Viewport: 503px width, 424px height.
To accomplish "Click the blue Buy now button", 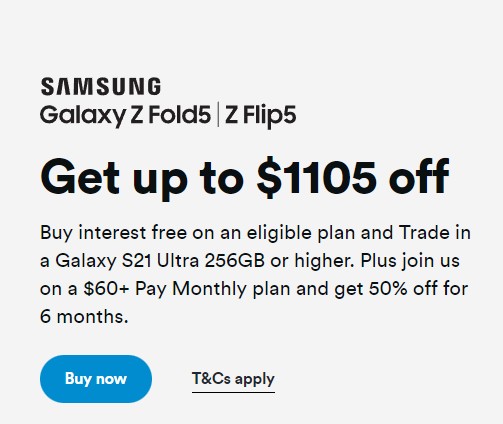I will pos(96,379).
